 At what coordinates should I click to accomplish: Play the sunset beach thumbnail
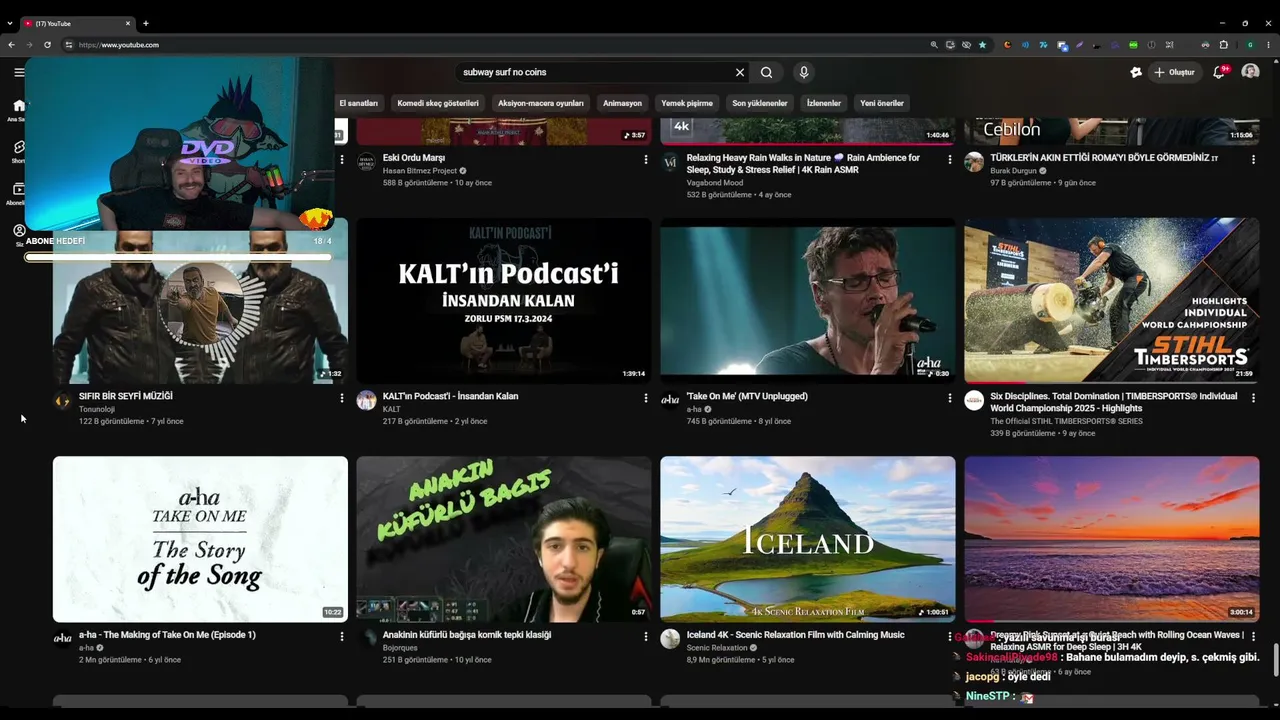click(x=1112, y=539)
